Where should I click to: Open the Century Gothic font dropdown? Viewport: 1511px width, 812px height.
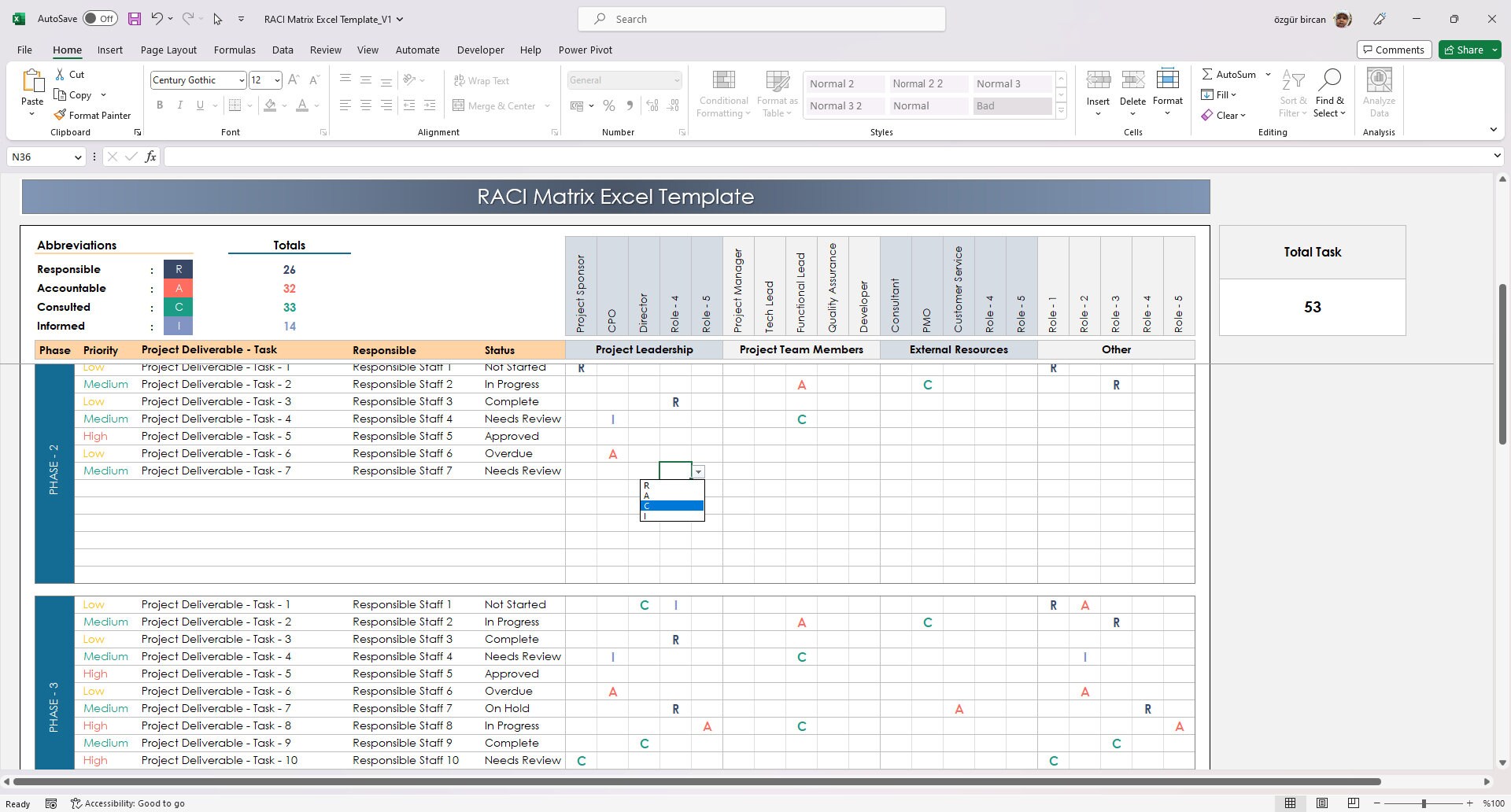click(243, 79)
